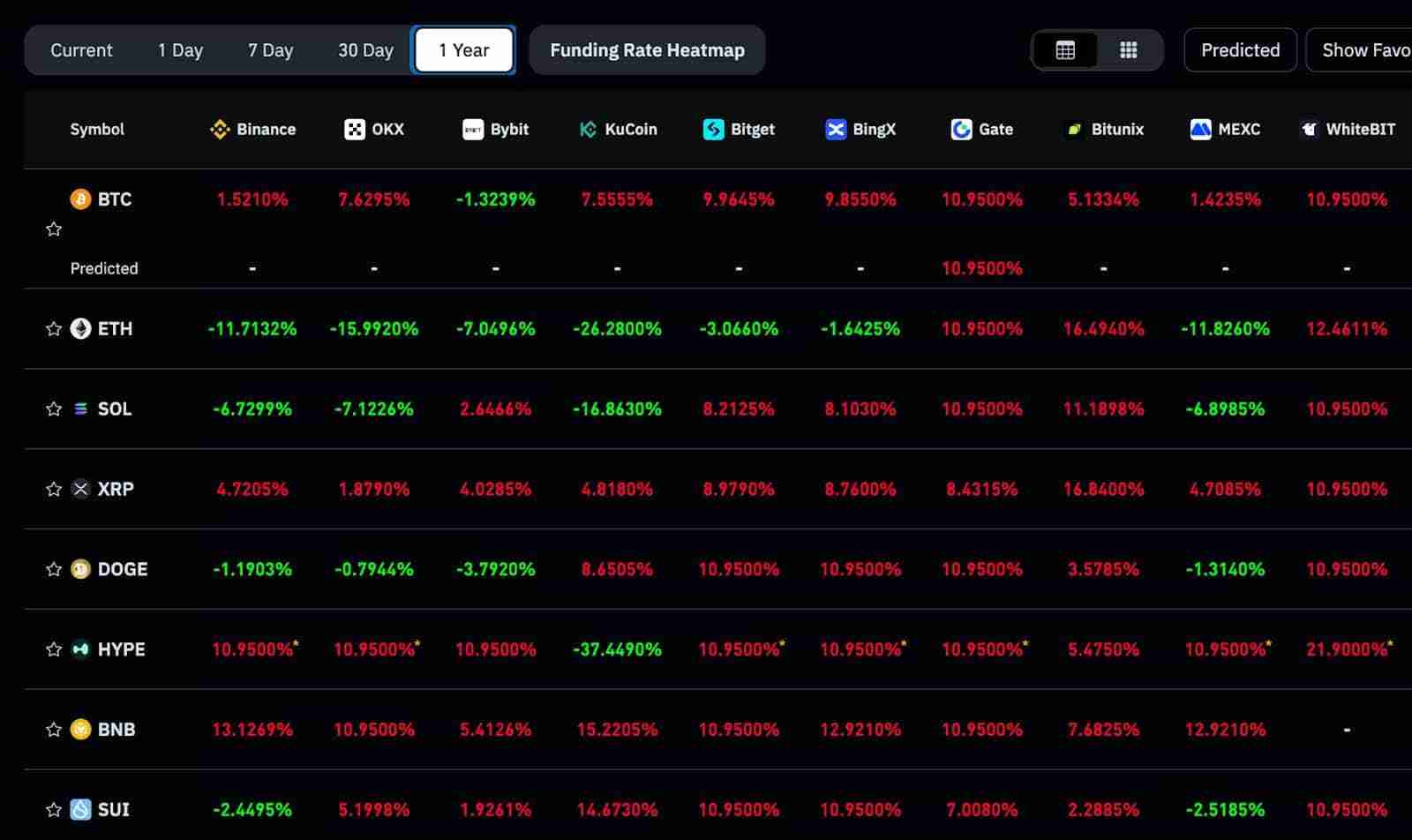Click the MEXC exchange icon
This screenshot has height=840, width=1412.
pos(1200,129)
